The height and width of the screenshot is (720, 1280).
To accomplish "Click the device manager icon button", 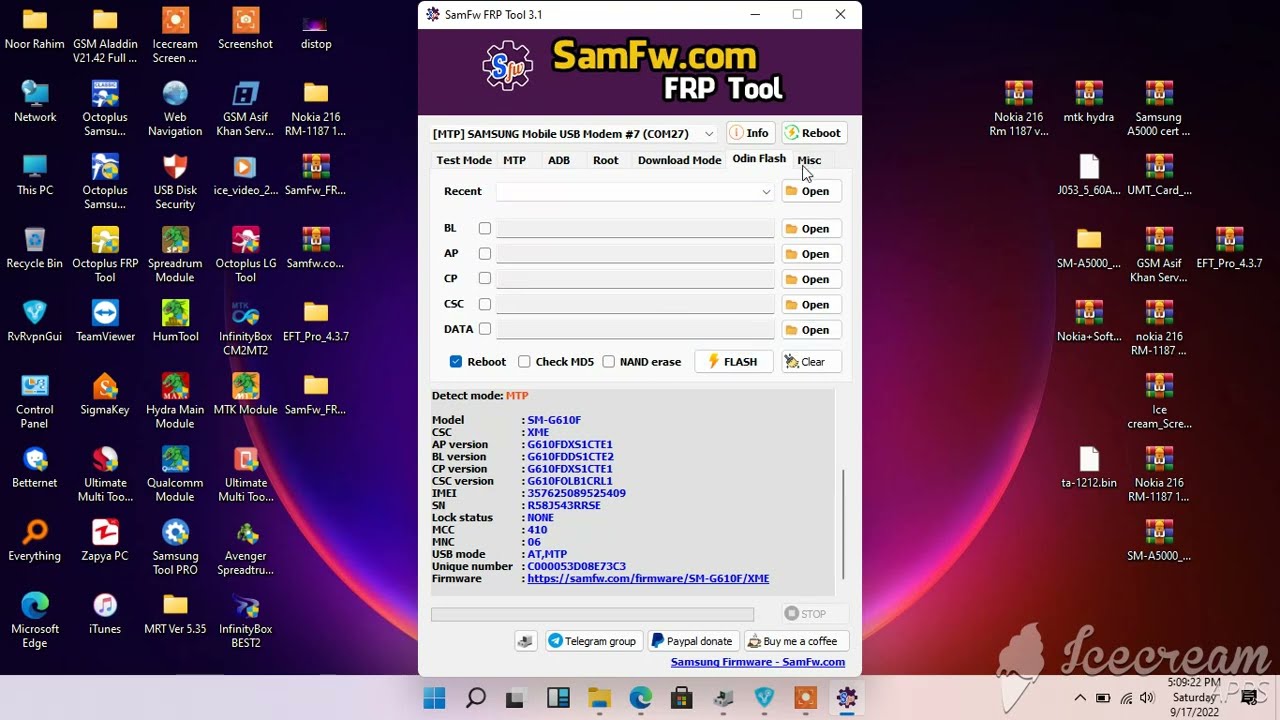I will pyautogui.click(x=525, y=641).
